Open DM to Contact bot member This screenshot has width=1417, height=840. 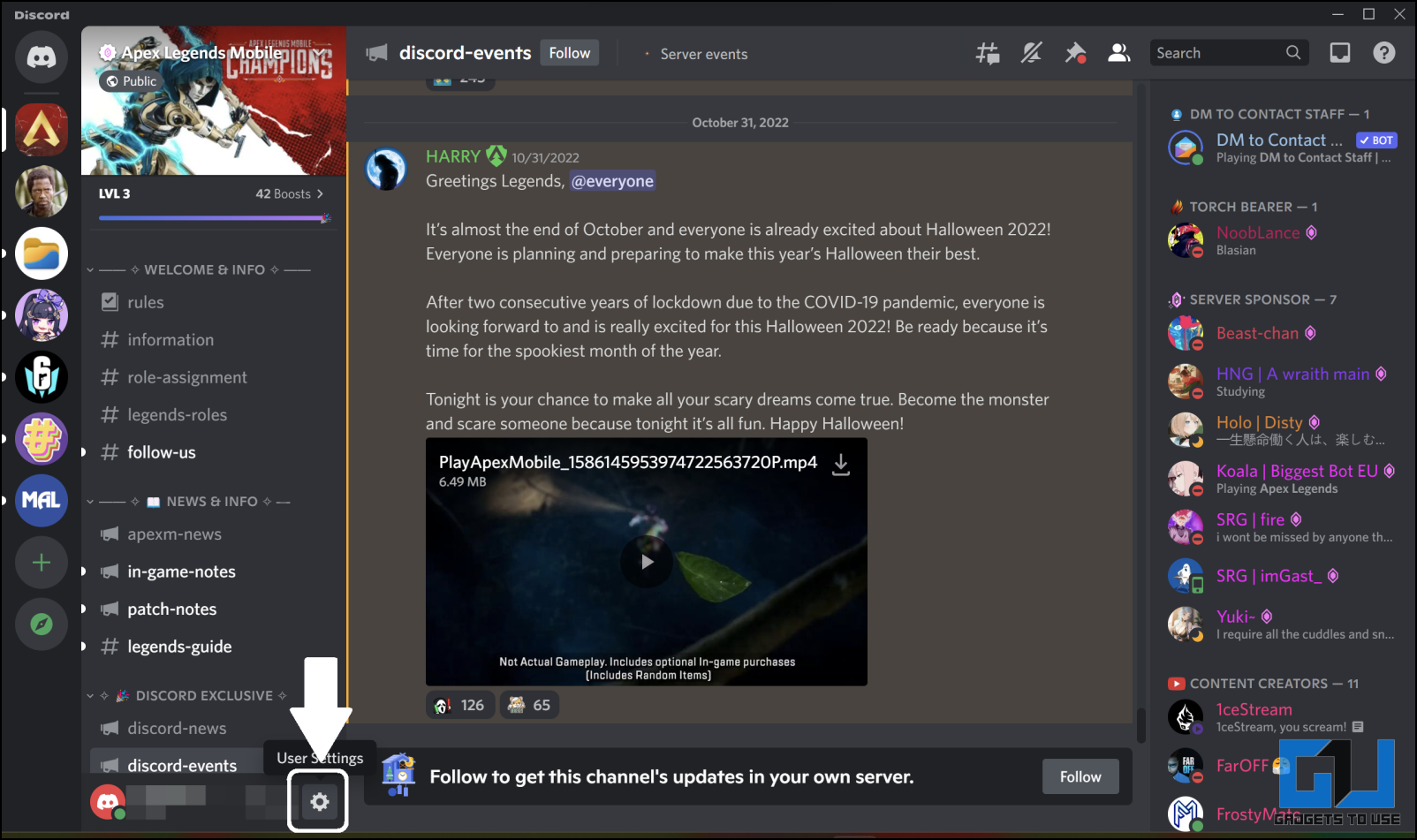pos(1281,148)
